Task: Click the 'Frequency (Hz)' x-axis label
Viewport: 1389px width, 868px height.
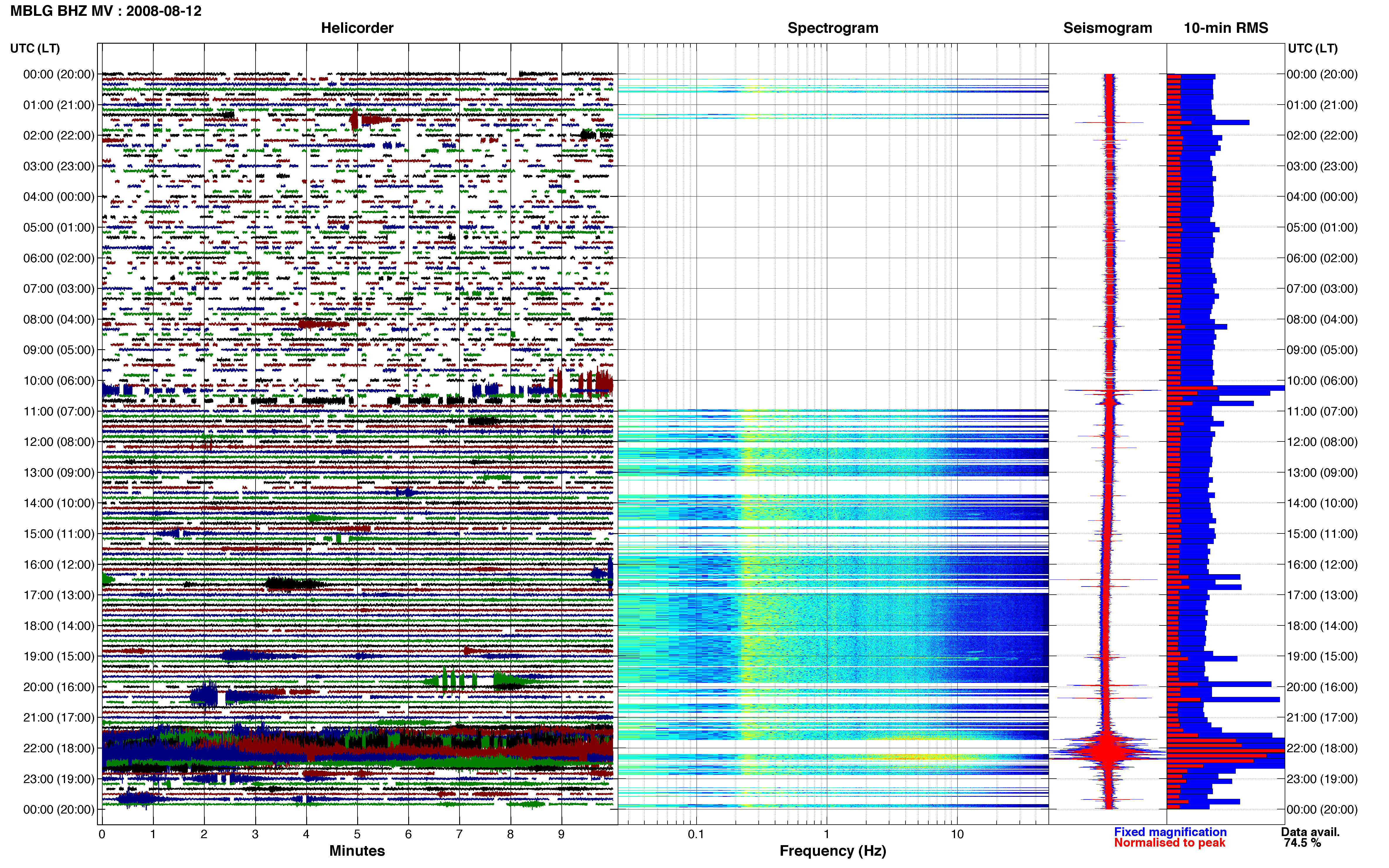Action: tap(833, 851)
